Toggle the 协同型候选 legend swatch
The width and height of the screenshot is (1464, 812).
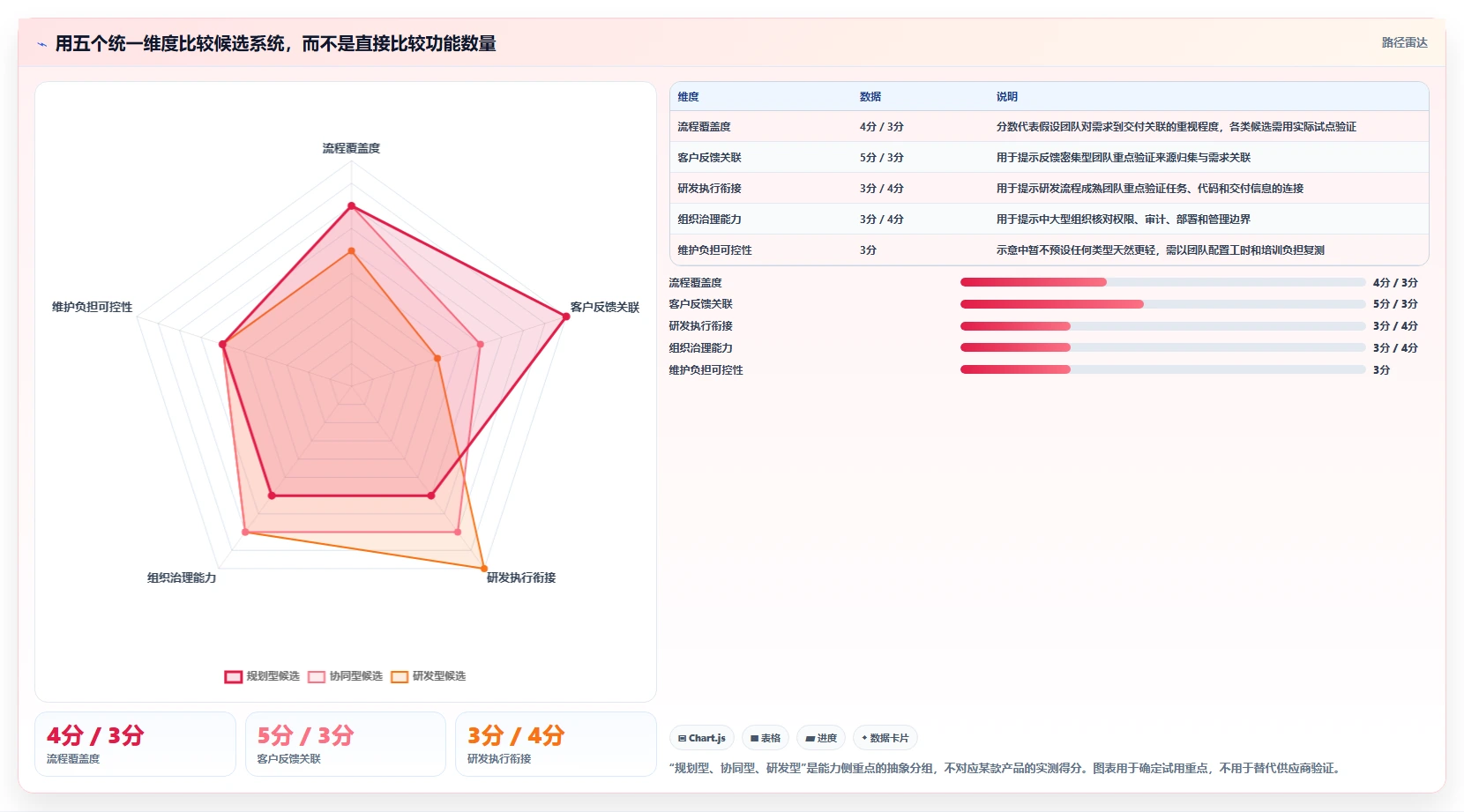(317, 676)
